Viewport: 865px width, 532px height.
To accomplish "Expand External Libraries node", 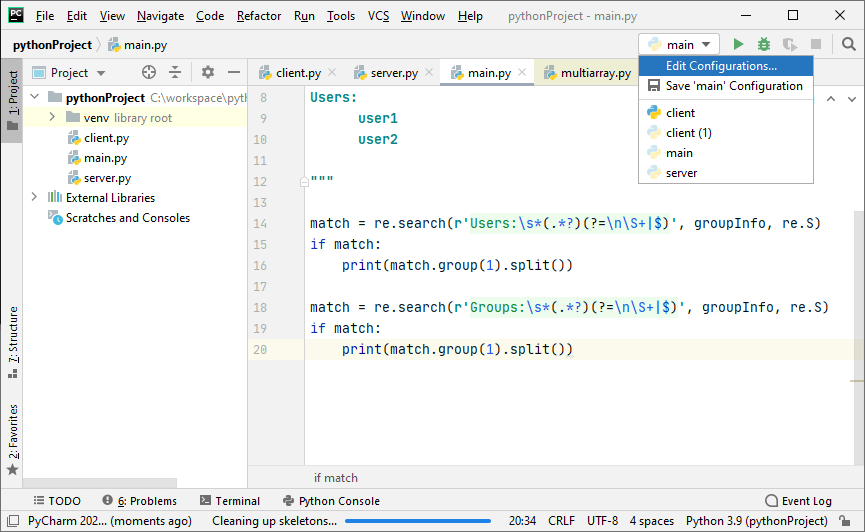I will tap(34, 197).
